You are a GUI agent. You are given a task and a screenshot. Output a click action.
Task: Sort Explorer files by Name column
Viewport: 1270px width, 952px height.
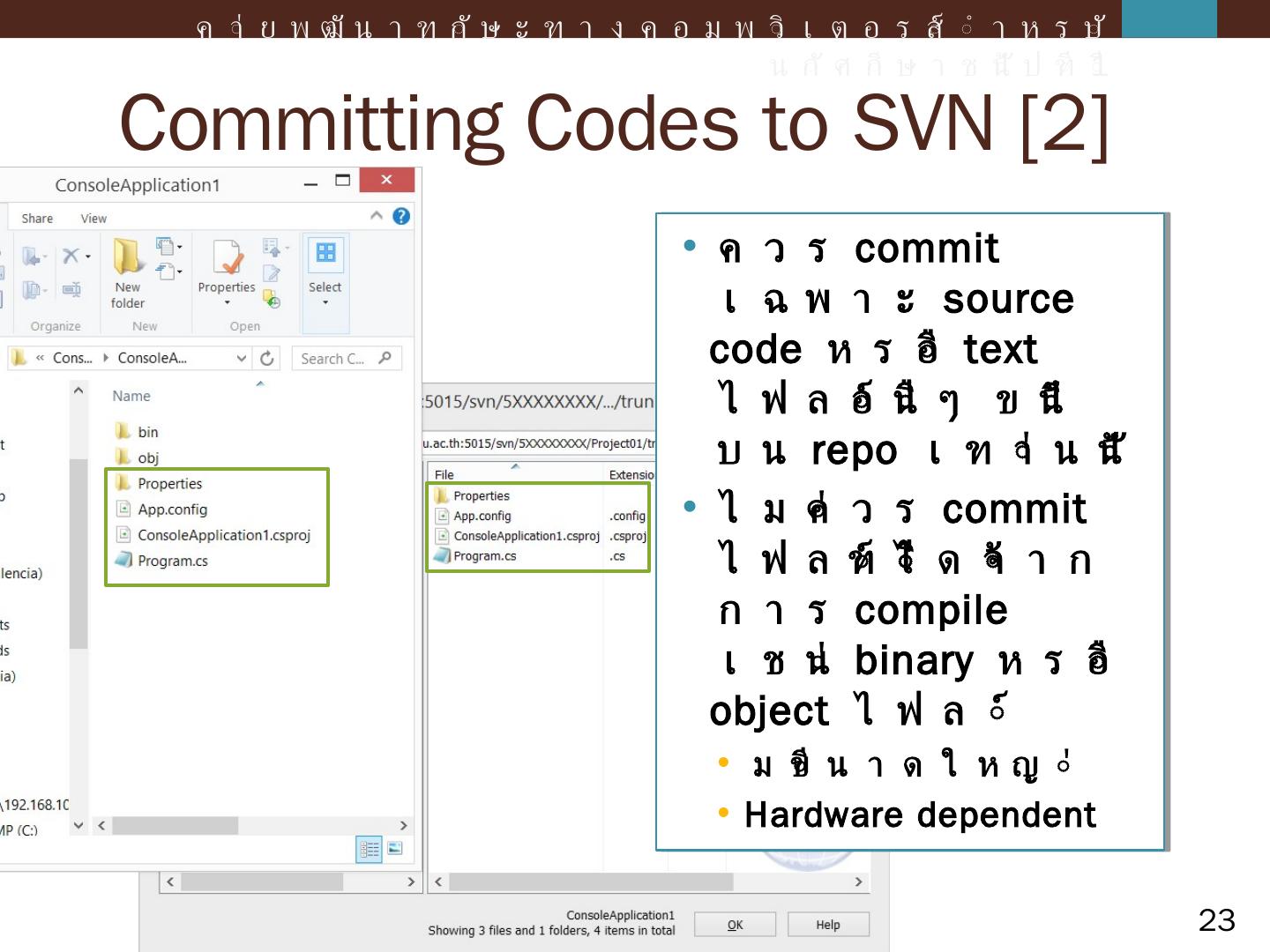pyautogui.click(x=131, y=397)
